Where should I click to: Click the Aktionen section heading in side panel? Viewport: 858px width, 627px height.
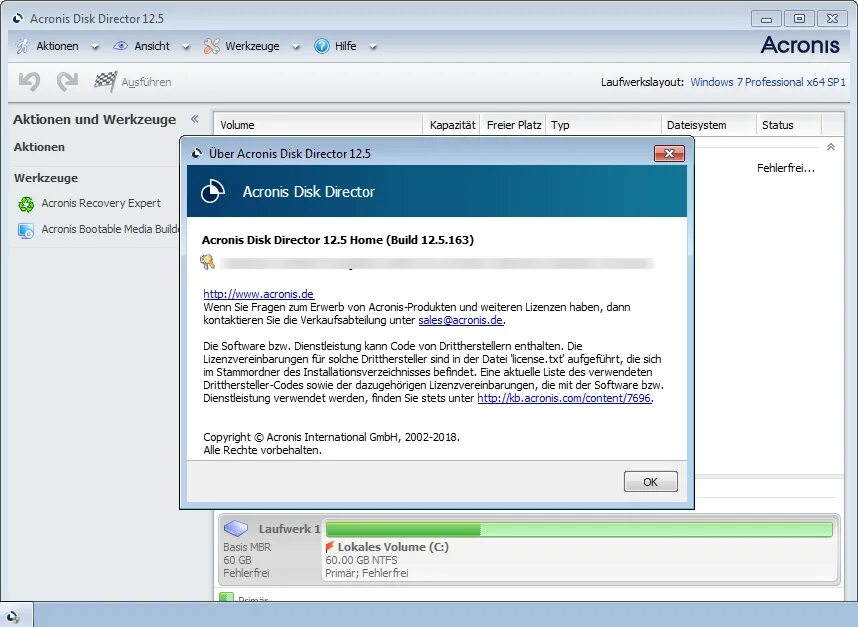[39, 147]
